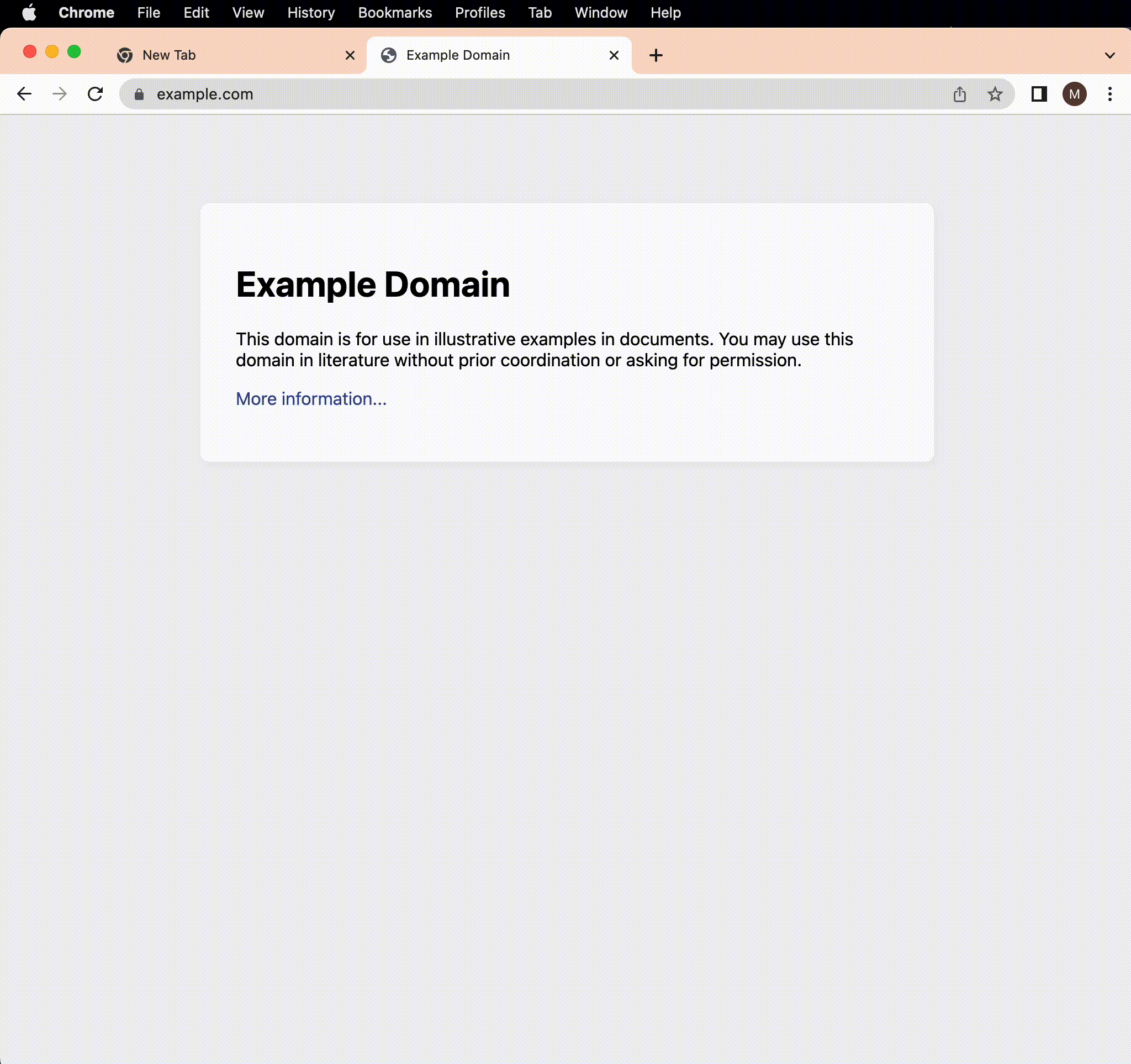Image resolution: width=1131 pixels, height=1064 pixels.
Task: Close the New Tab tab
Action: 350,55
